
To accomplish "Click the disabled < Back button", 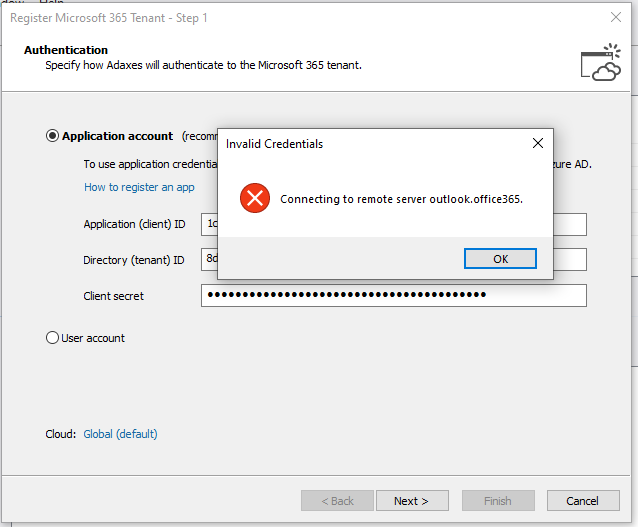I will click(337, 501).
